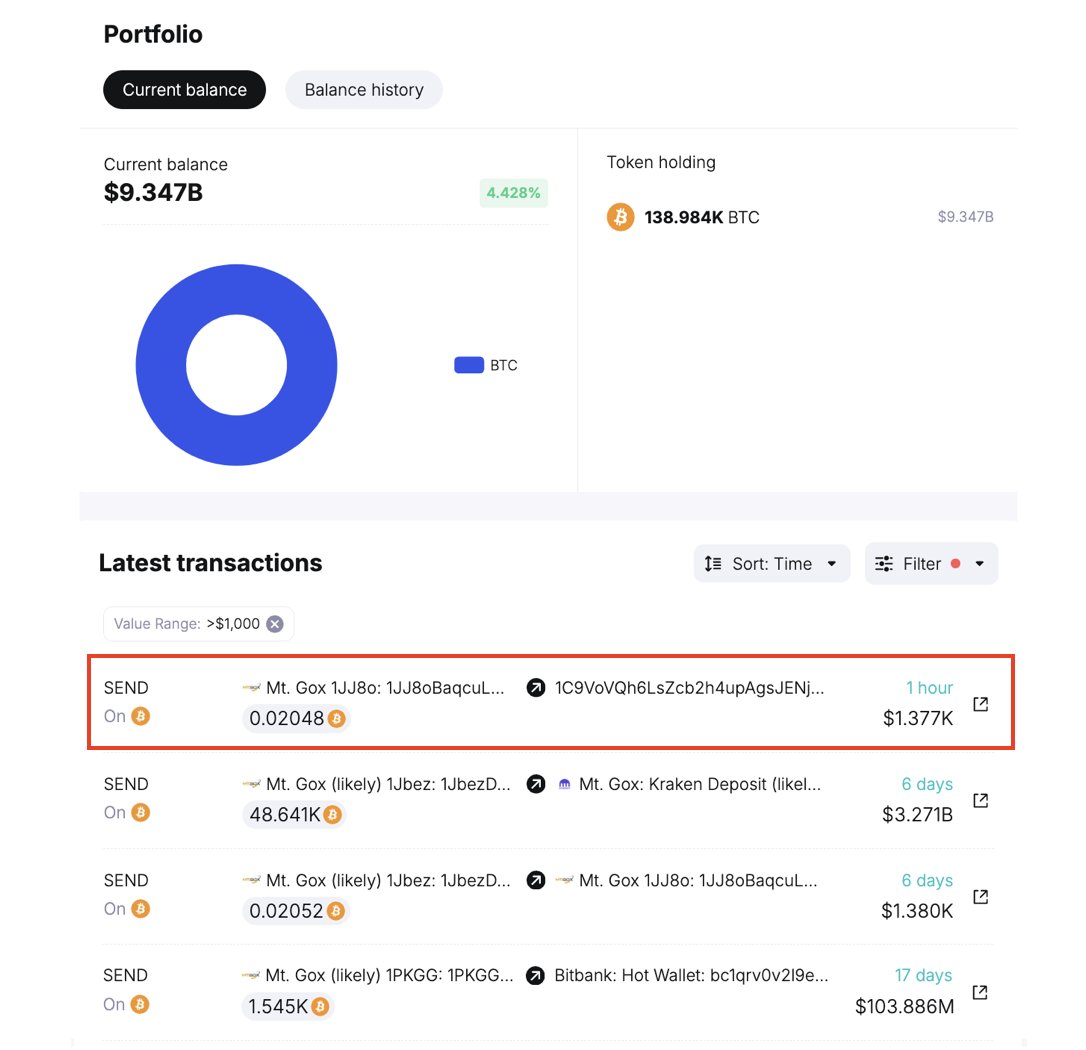
Task: Click the sort icon beside Sort: Time
Action: pos(712,563)
